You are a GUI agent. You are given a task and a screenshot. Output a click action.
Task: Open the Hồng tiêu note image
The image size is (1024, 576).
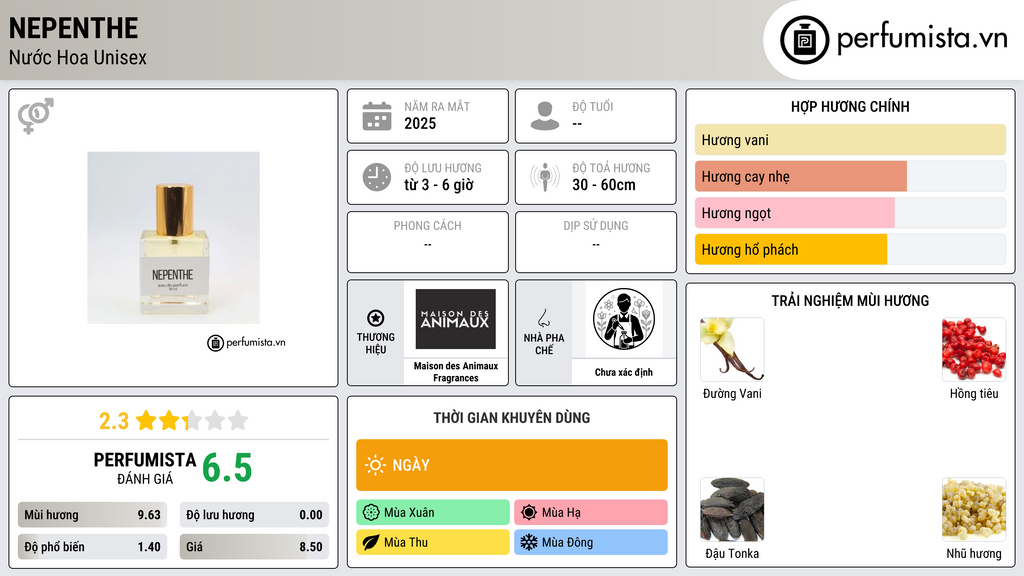point(974,349)
